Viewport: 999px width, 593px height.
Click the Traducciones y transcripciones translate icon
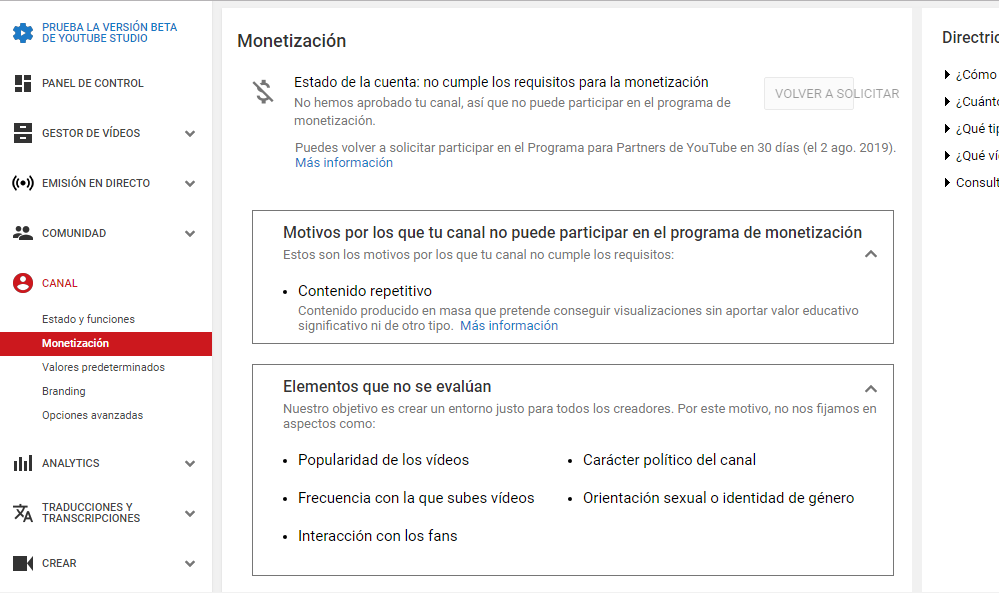[23, 513]
